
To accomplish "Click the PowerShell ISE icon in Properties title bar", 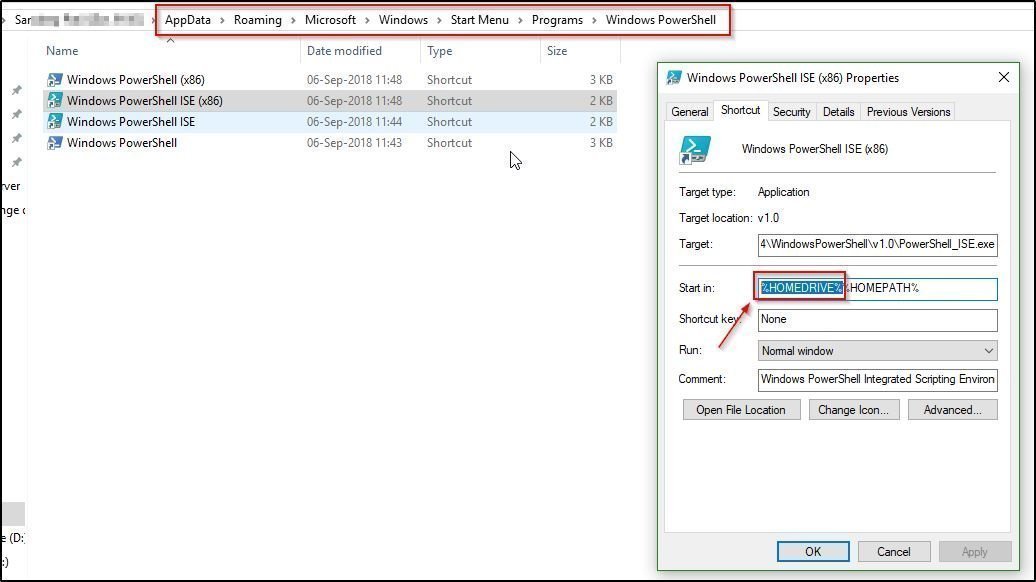I will click(674, 78).
